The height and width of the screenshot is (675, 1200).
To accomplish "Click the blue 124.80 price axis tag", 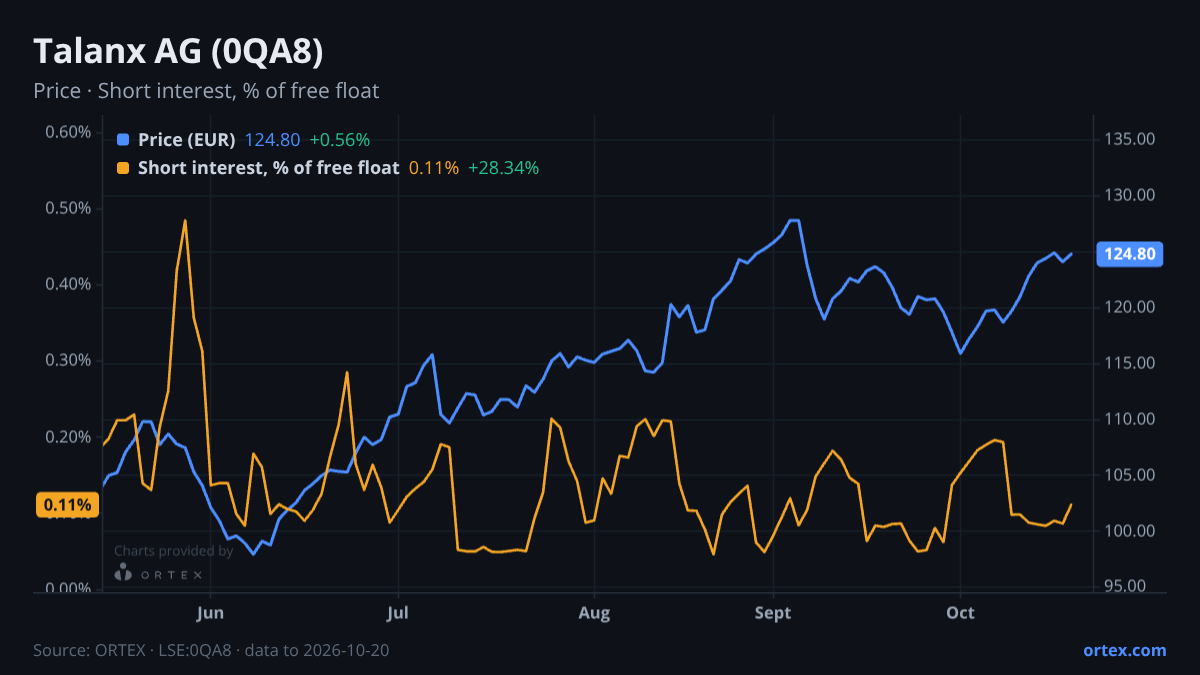I will 1131,254.
